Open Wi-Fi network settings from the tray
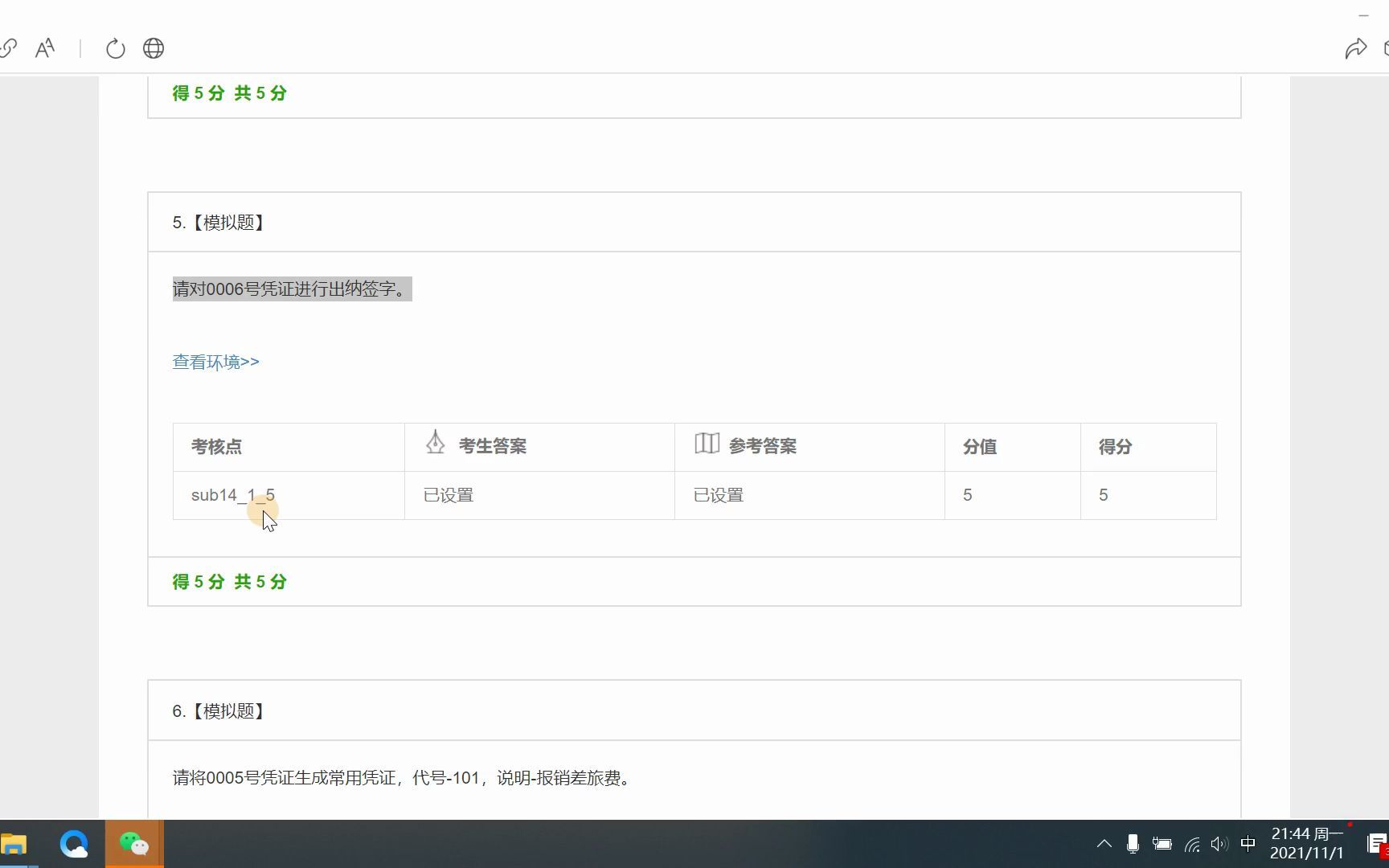 pos(1192,844)
